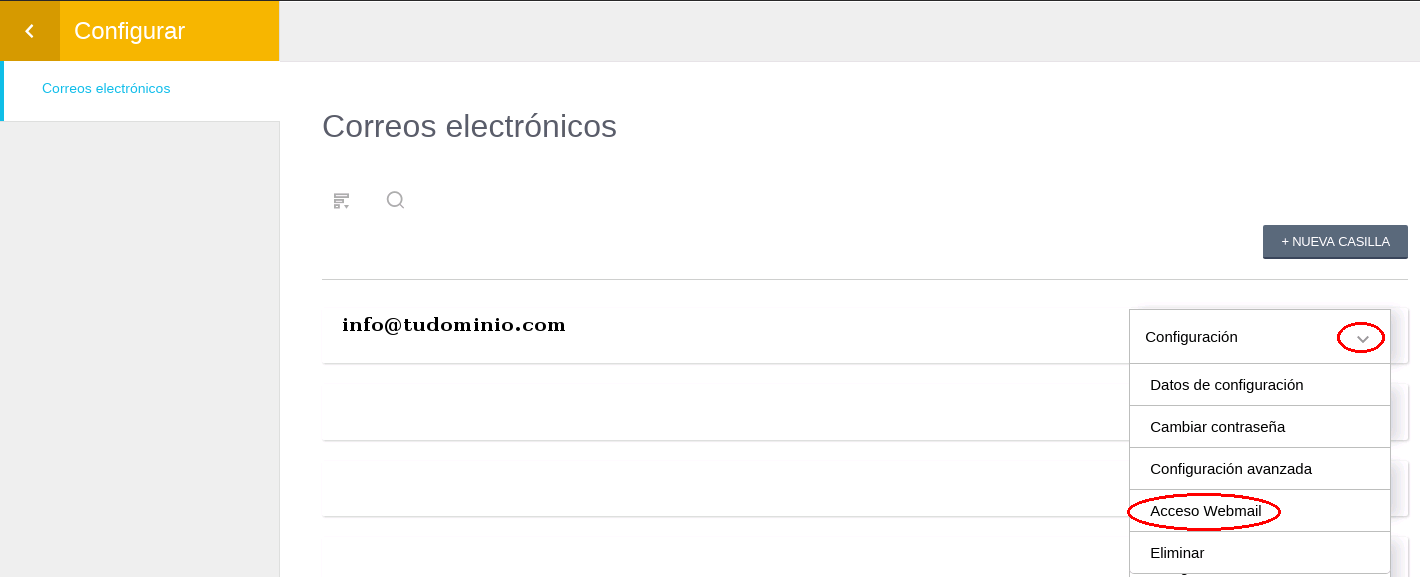Create mailbox with + NUEVA CASILLA button

[x=1335, y=242]
